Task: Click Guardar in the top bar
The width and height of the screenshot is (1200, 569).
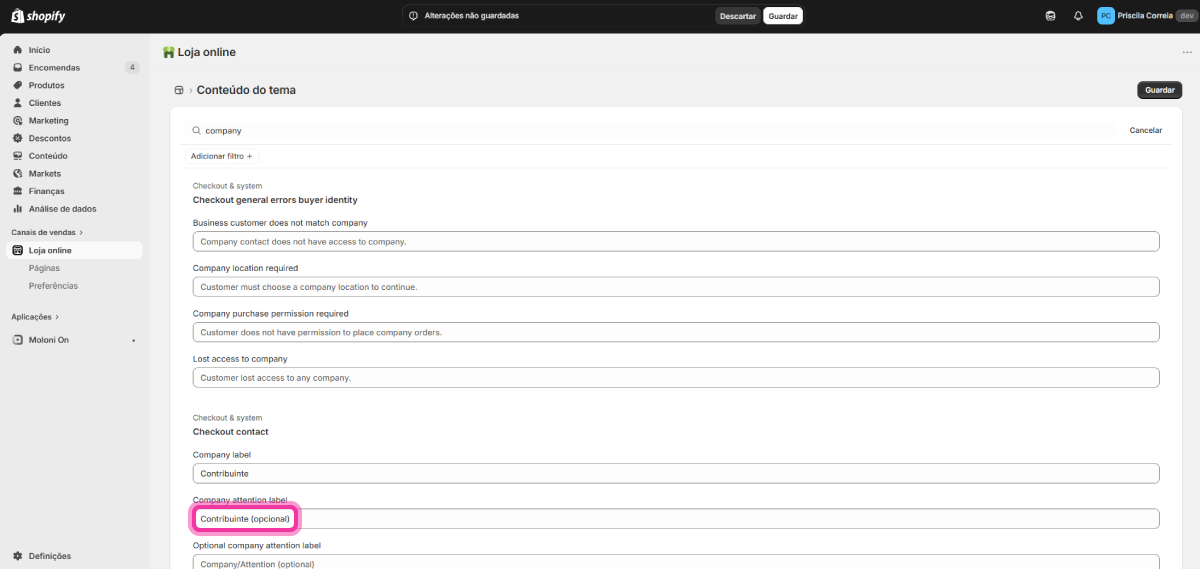Action: [783, 16]
